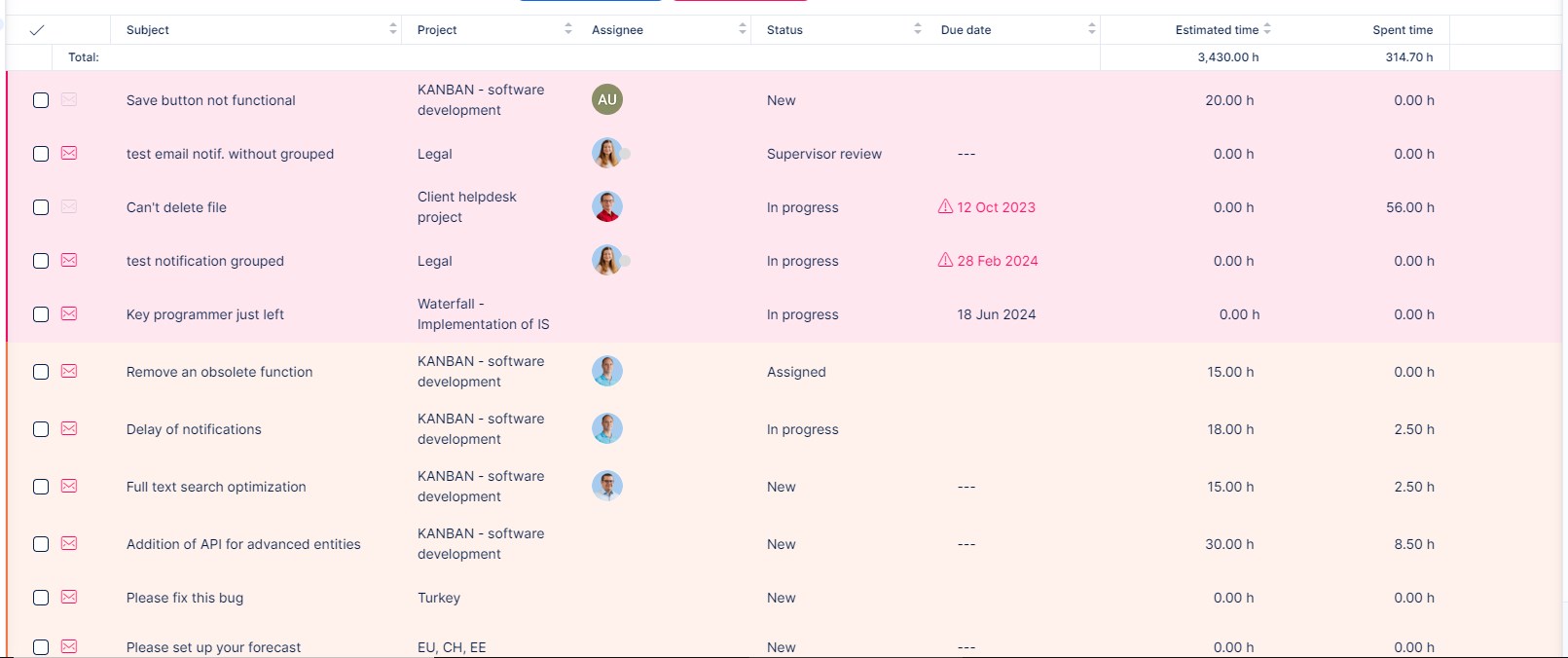Click assignee avatar for 'Remove an obsolete function'
This screenshot has width=1568, height=658.
click(607, 371)
